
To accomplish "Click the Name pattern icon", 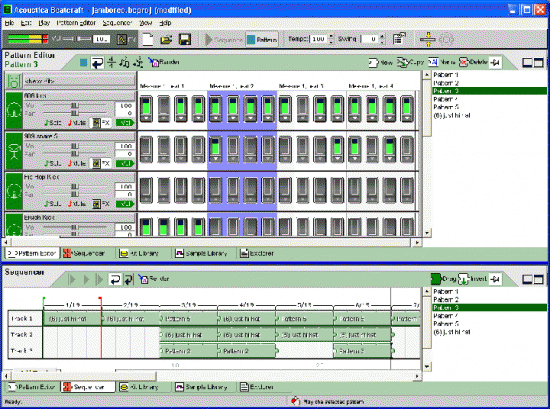I will (x=442, y=62).
